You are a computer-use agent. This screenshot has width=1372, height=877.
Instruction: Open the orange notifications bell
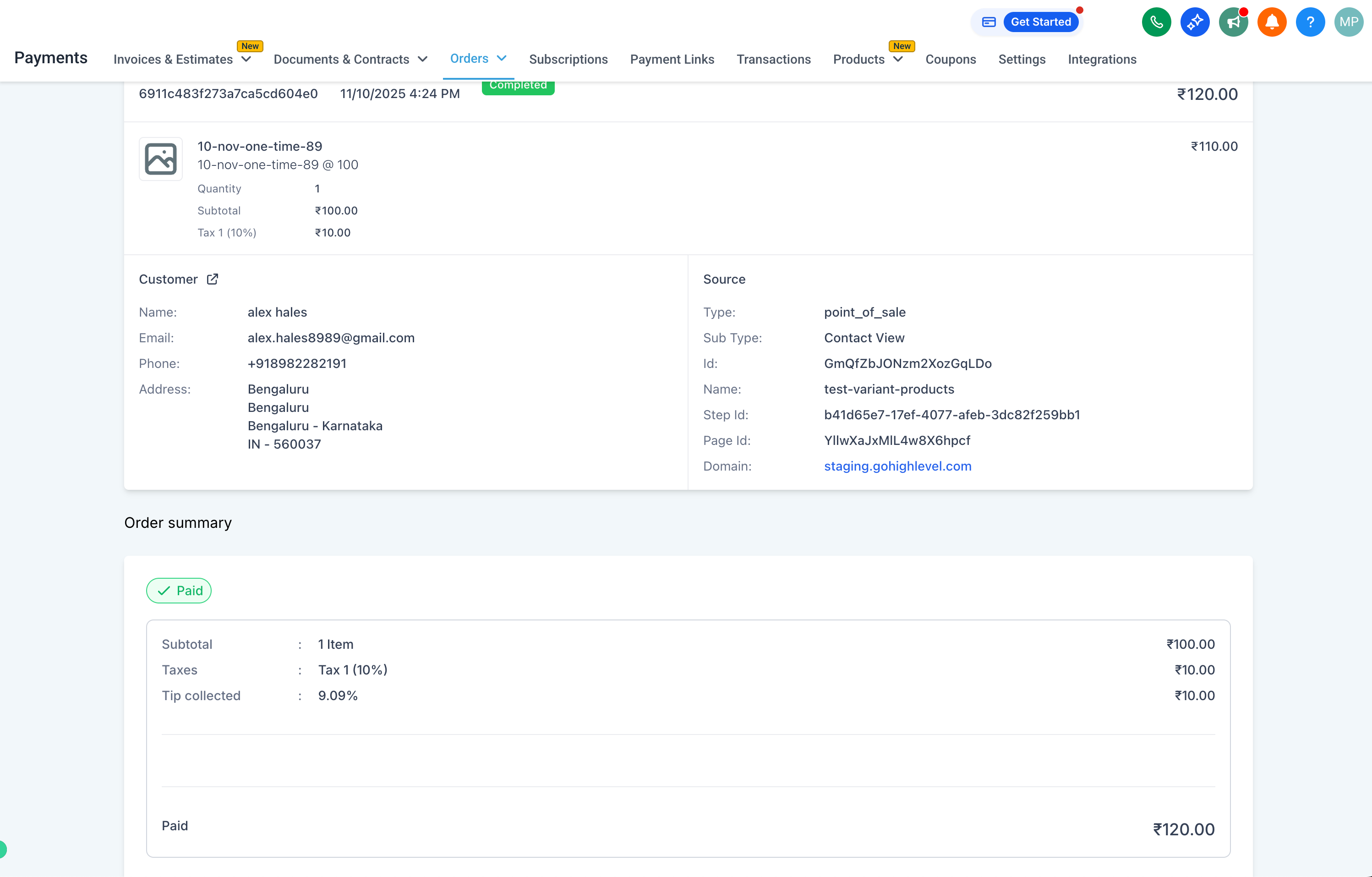[1272, 22]
